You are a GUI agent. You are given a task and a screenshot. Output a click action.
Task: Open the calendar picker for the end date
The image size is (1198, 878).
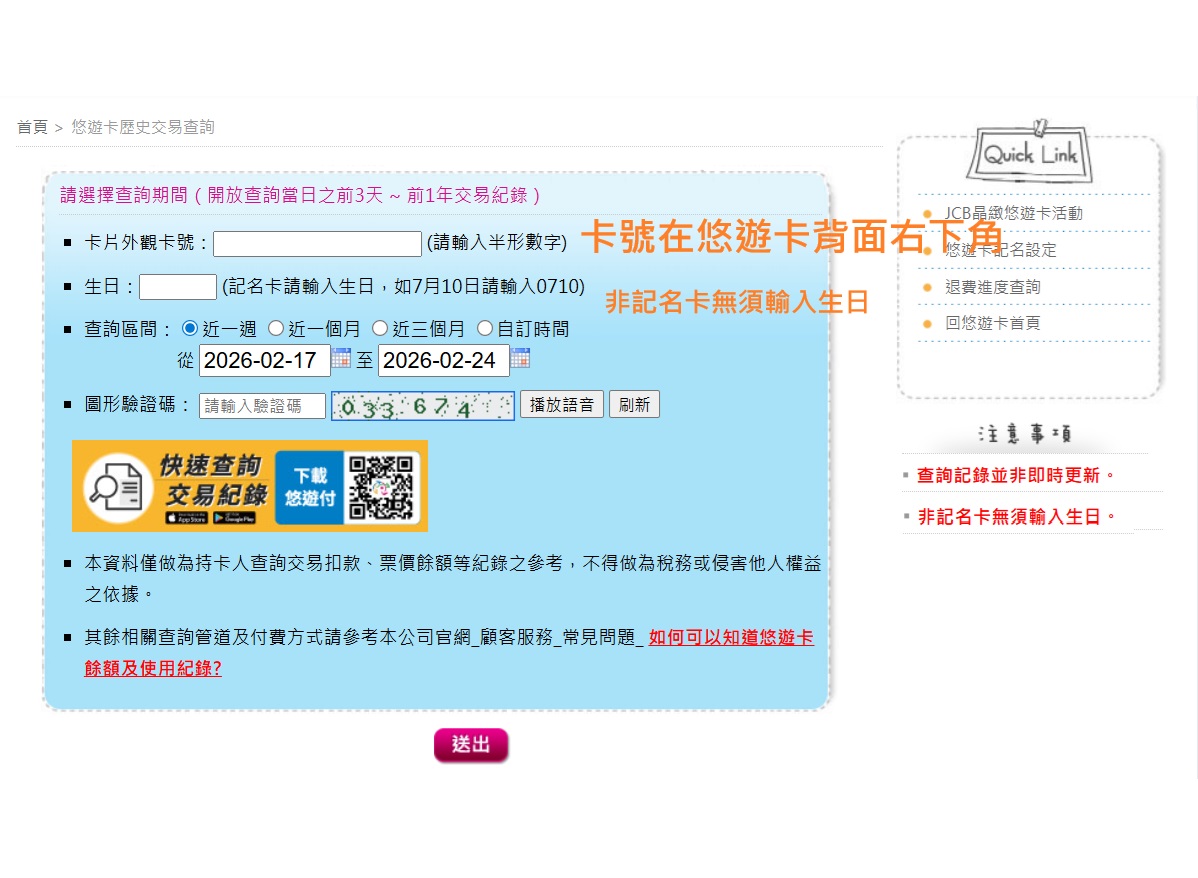point(520,360)
